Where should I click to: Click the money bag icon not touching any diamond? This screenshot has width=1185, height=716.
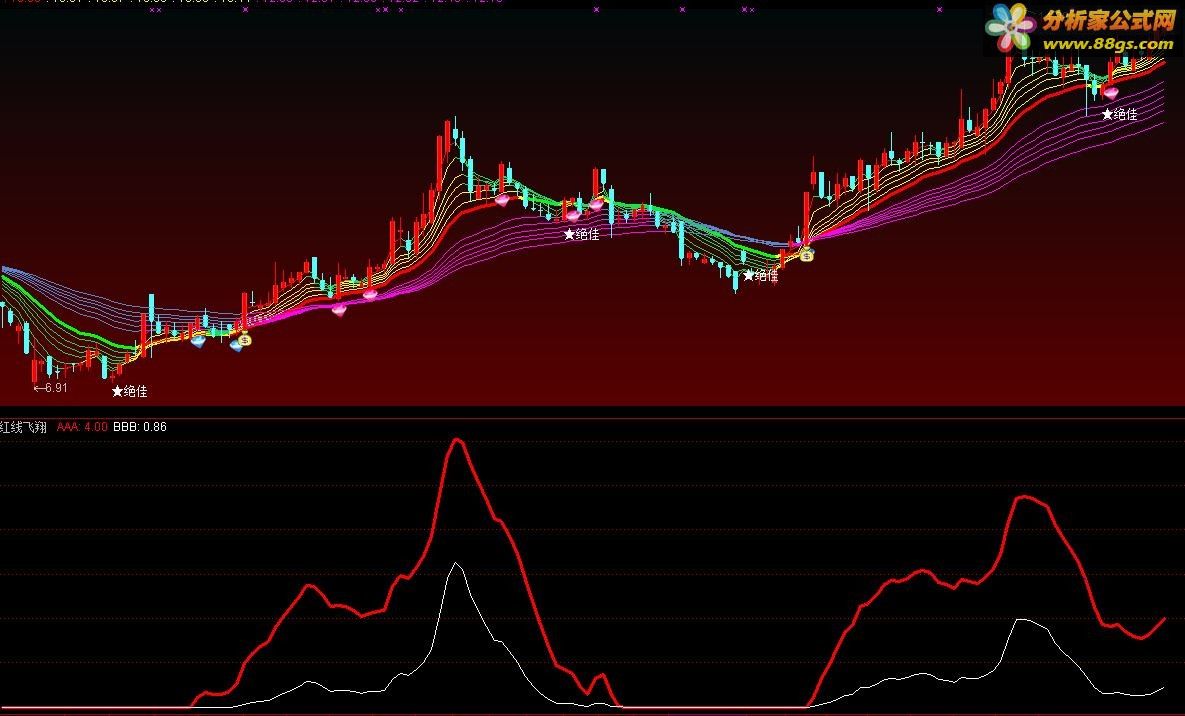coord(806,255)
